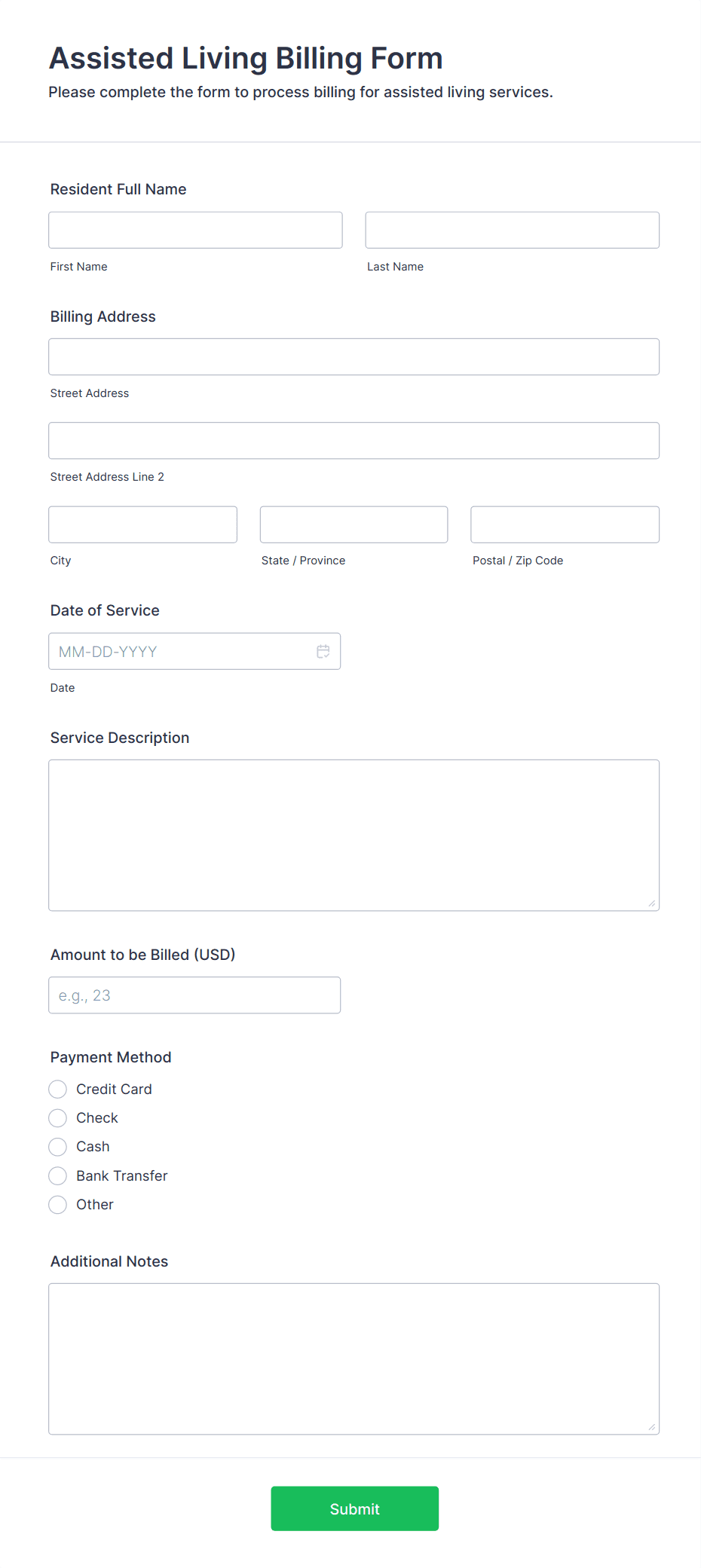Click the green Submit button

pyautogui.click(x=354, y=1508)
